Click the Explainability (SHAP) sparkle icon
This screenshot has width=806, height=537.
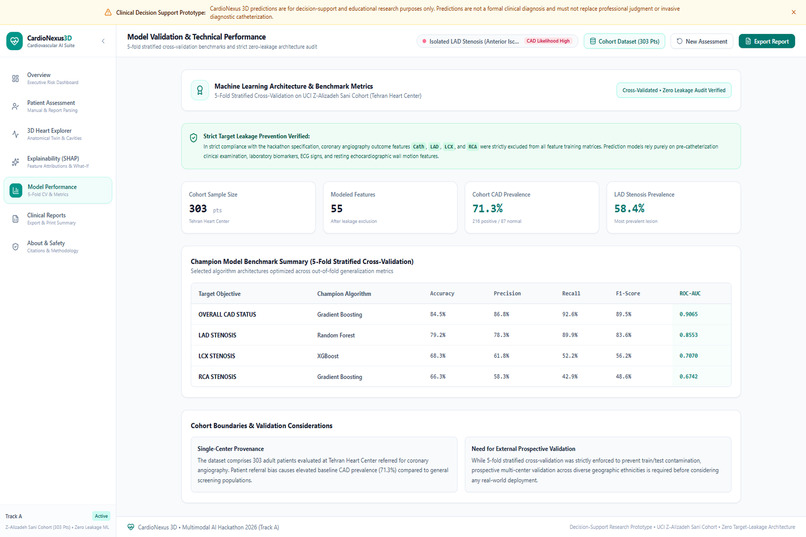pos(15,162)
